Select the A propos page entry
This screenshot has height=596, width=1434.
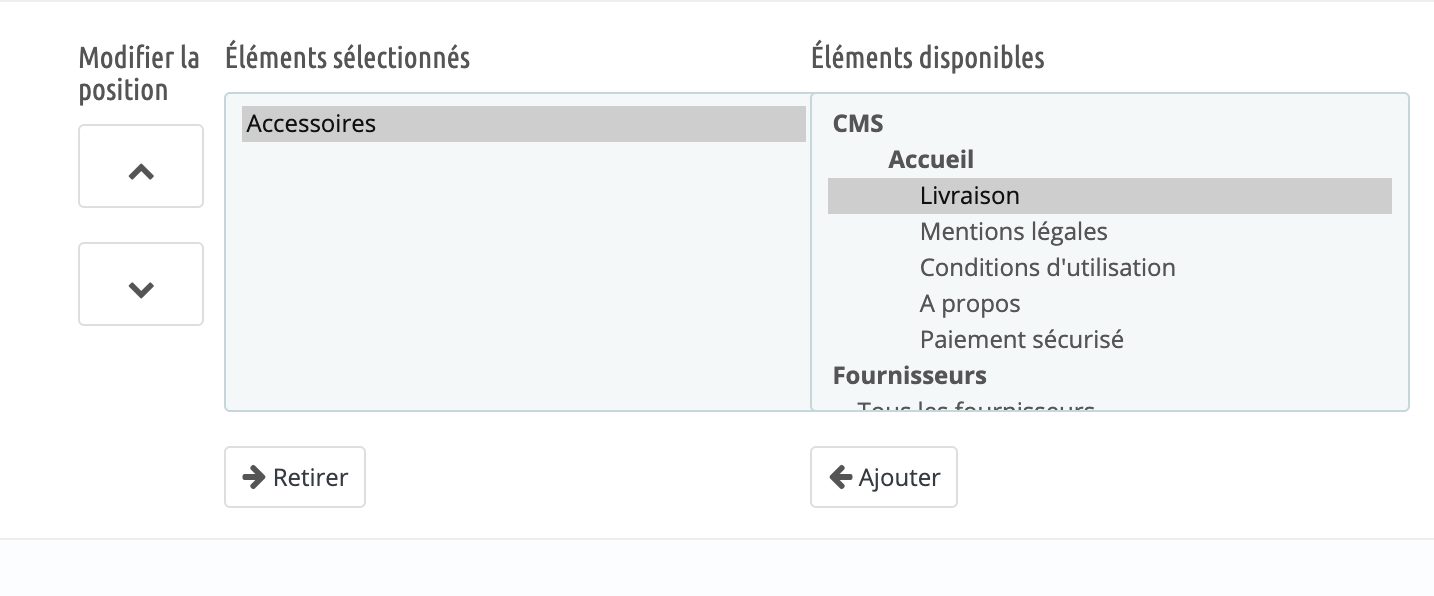[x=970, y=304]
